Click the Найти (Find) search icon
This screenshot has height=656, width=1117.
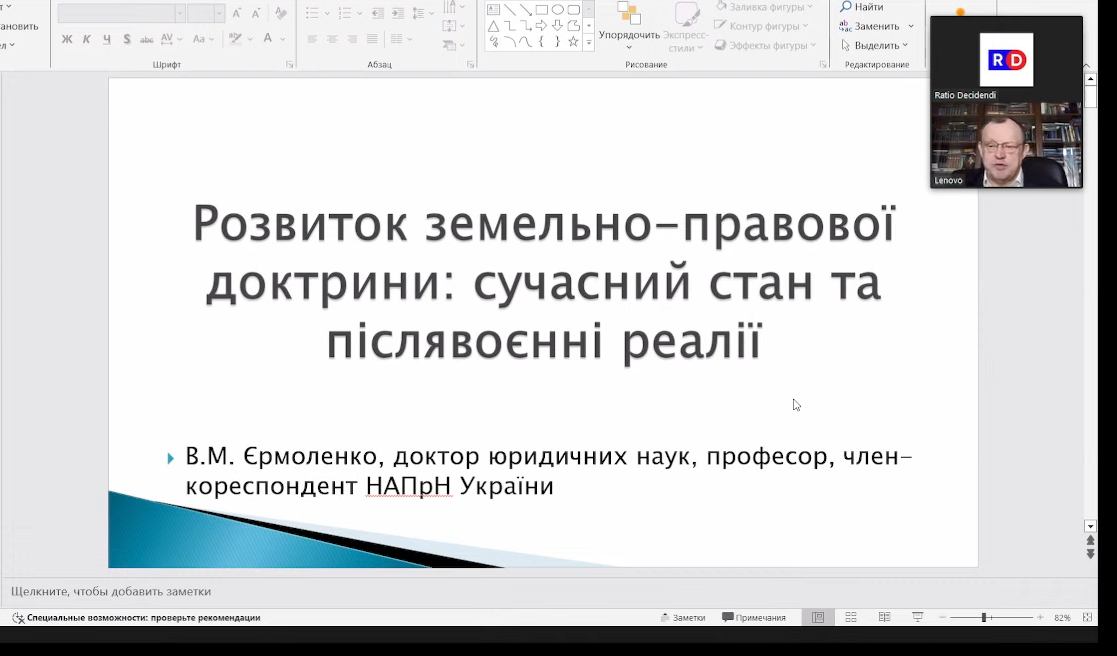(x=846, y=7)
